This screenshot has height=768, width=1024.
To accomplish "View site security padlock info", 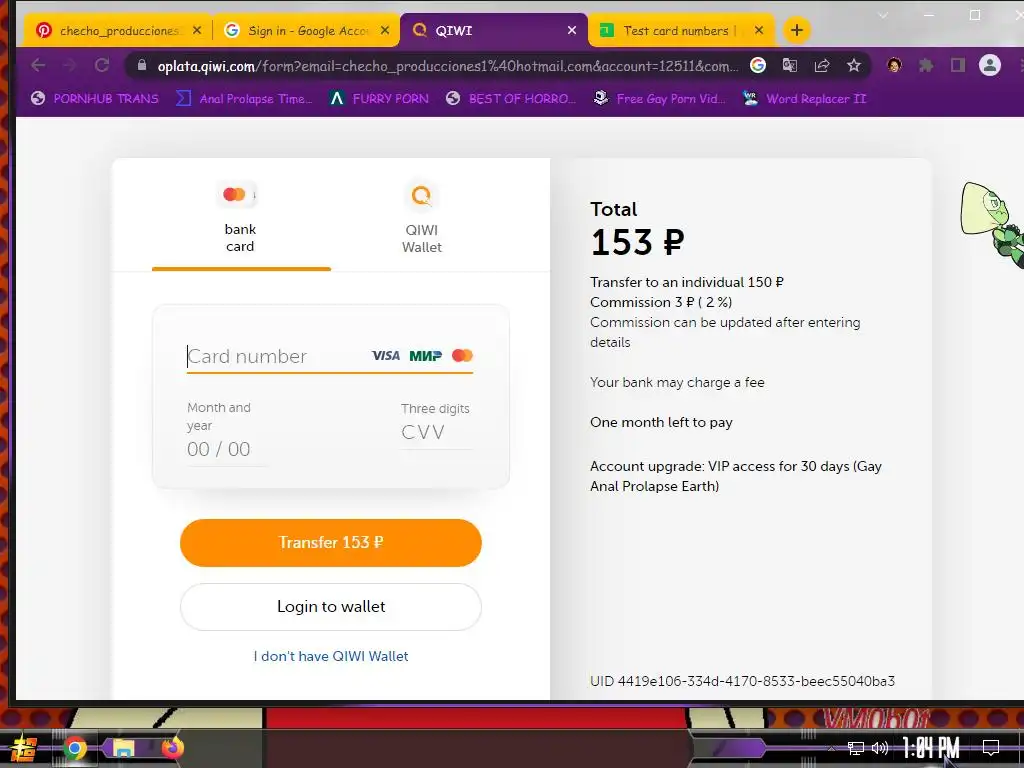I will (142, 65).
